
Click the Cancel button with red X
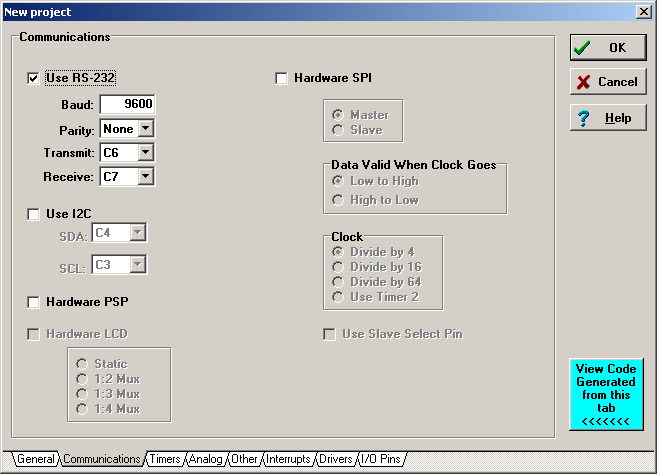[607, 82]
